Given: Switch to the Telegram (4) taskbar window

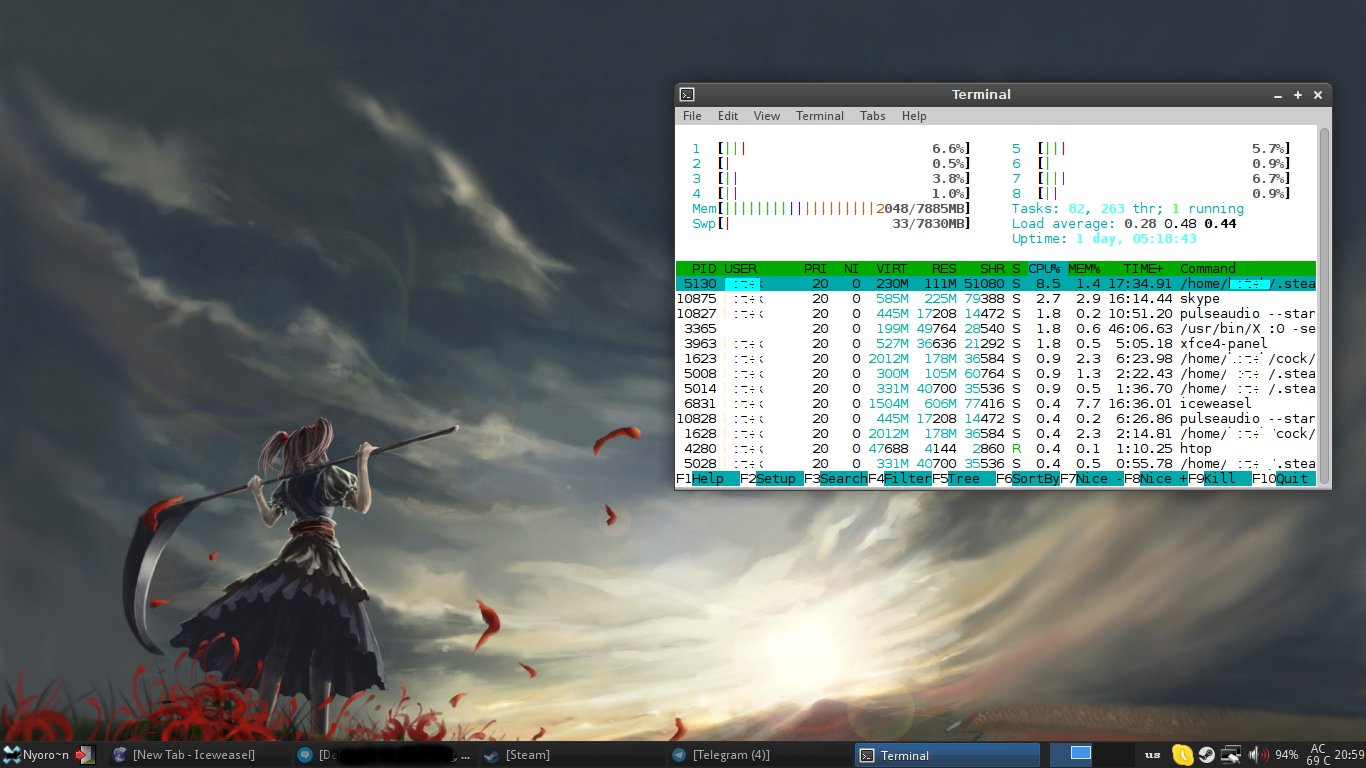Looking at the screenshot, I should [759, 755].
